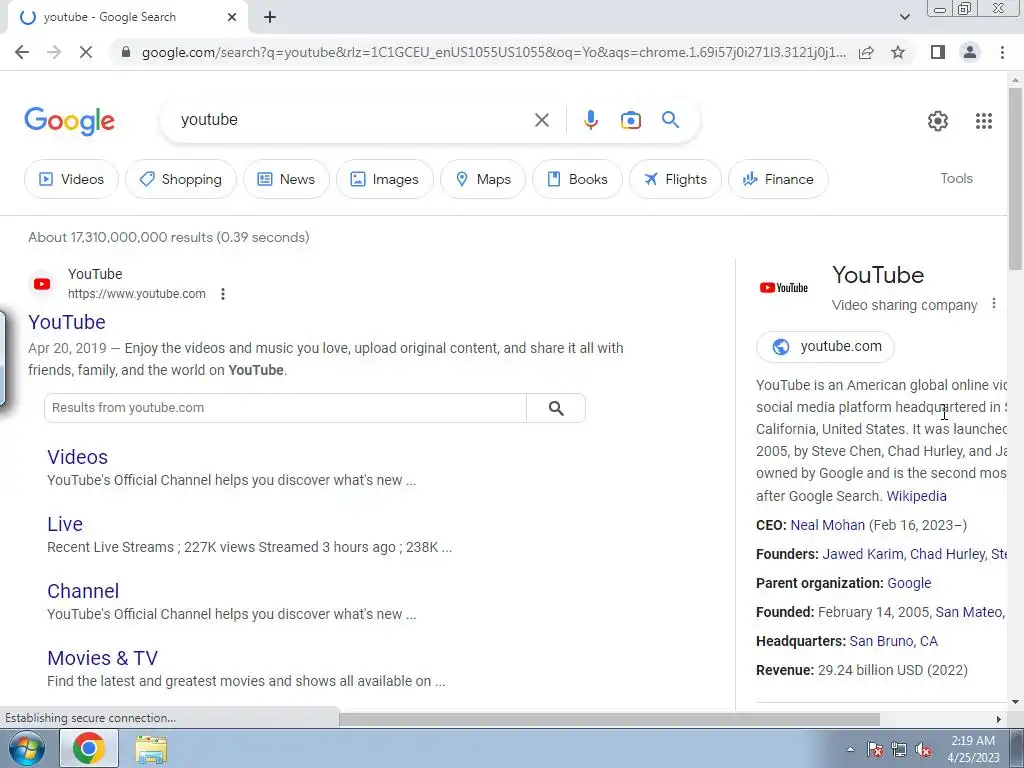Open the Movies & TV sitelink
This screenshot has height=768, width=1024.
[103, 658]
